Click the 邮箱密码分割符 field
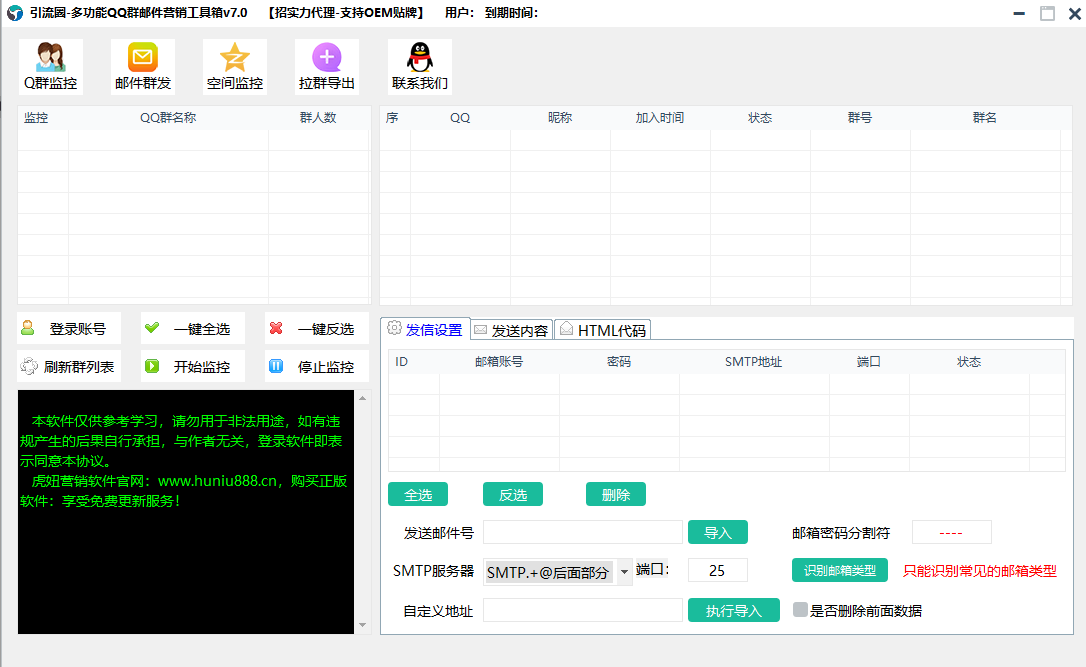The image size is (1086, 667). click(x=952, y=532)
